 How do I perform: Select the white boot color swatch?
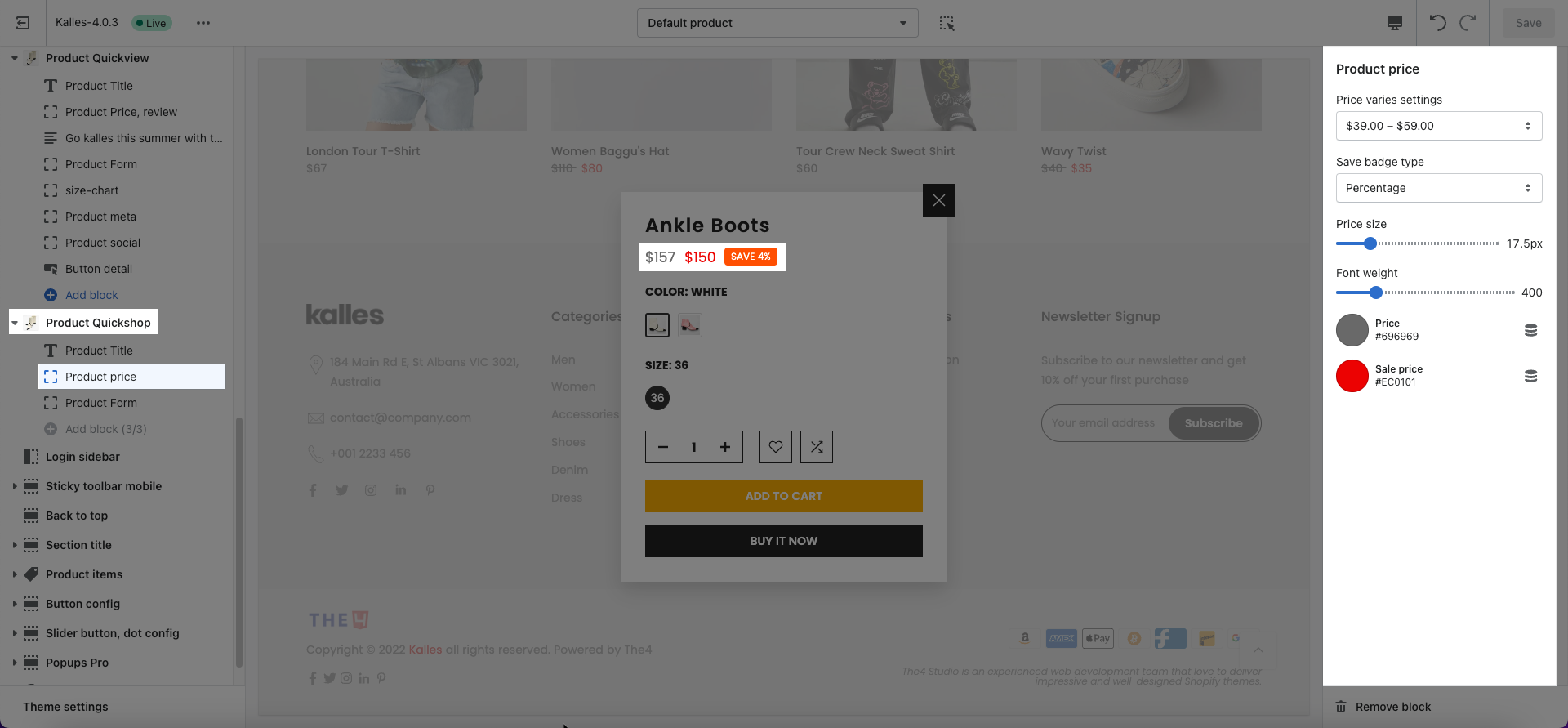pyautogui.click(x=657, y=325)
